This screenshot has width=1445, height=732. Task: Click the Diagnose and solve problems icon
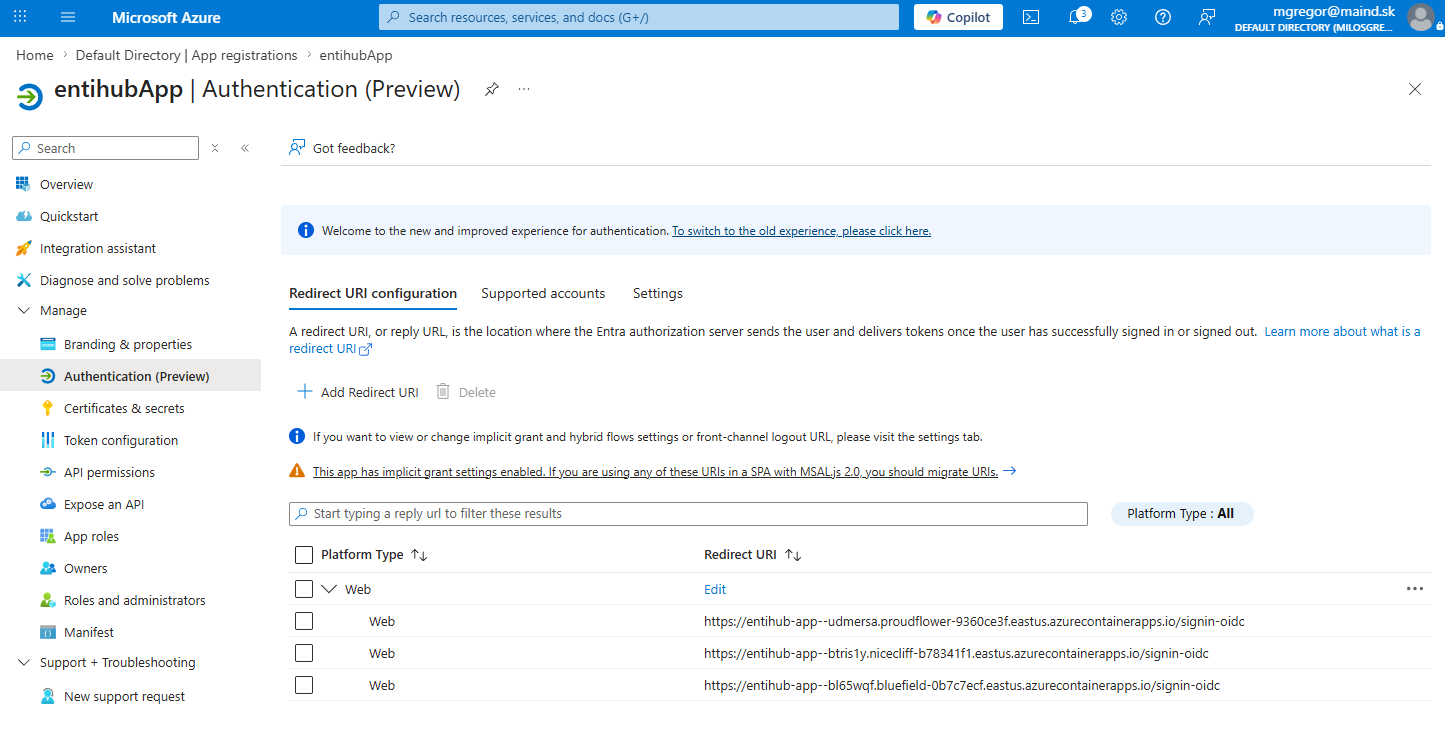[23, 280]
